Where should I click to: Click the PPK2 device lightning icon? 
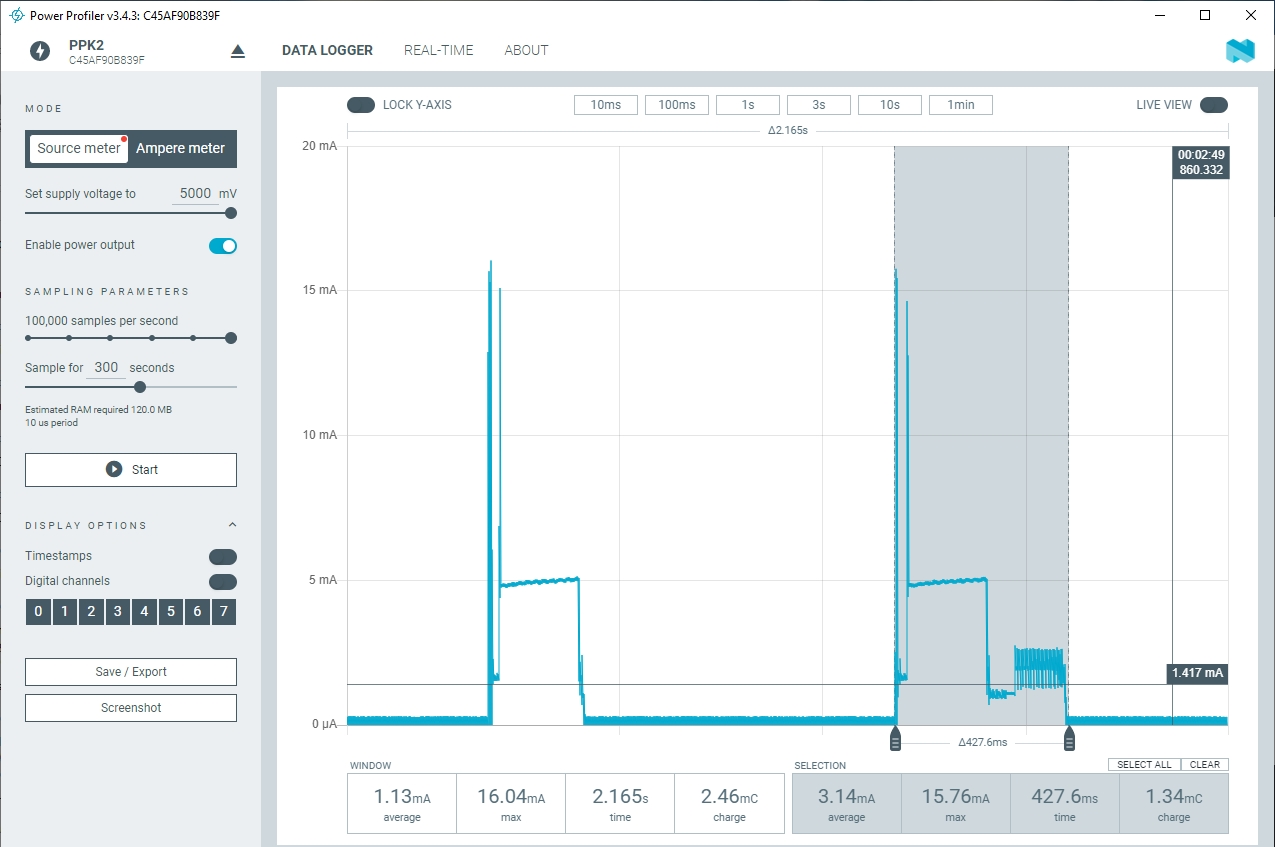(40, 51)
